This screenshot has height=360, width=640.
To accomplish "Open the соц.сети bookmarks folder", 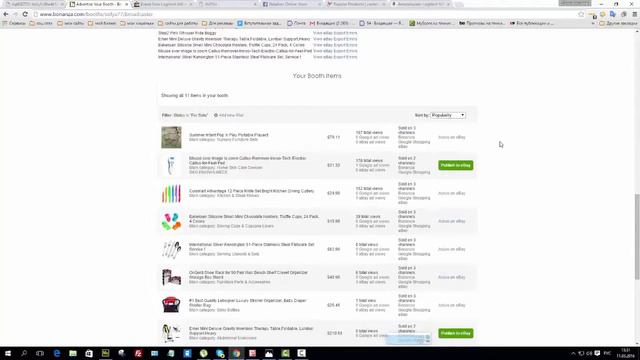I will pos(41,23).
